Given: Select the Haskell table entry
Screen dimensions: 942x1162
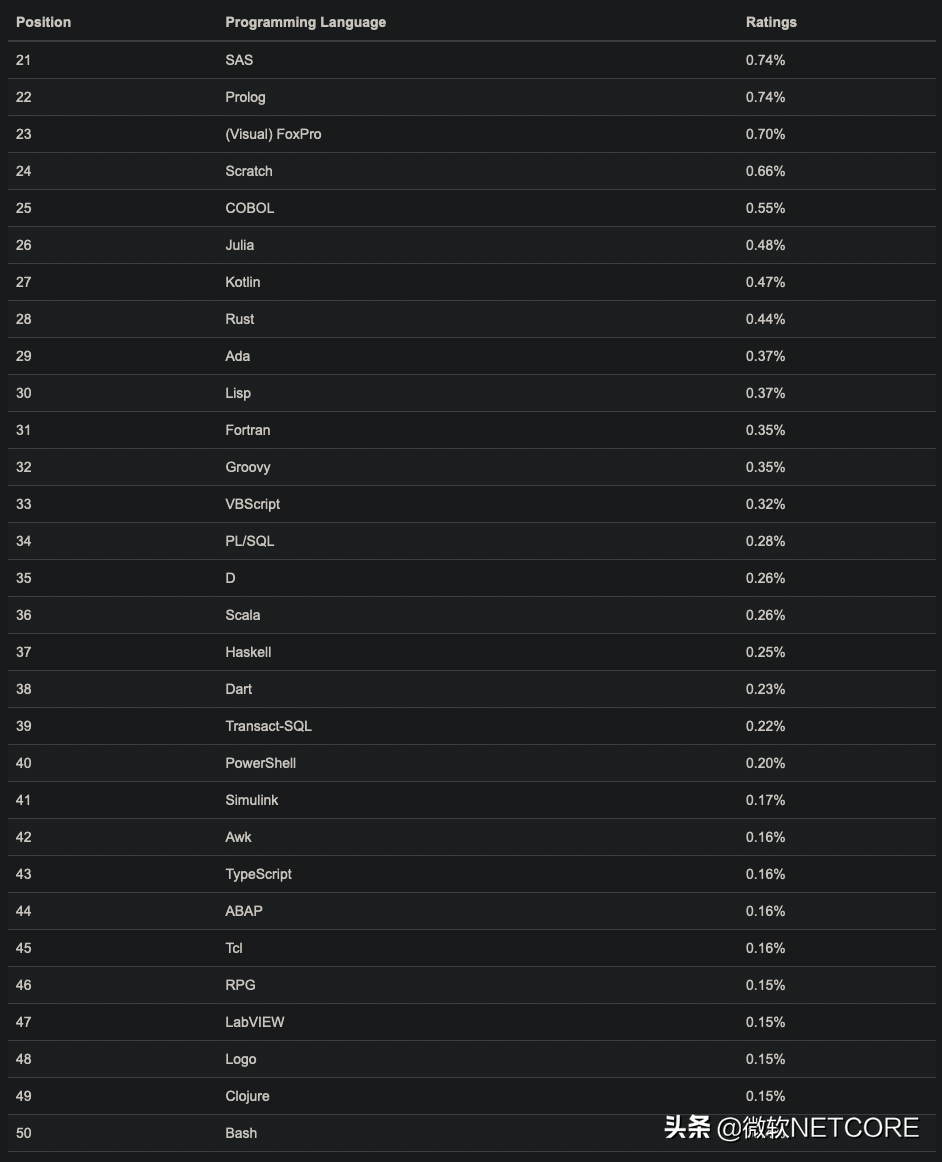Looking at the screenshot, I should [x=248, y=652].
